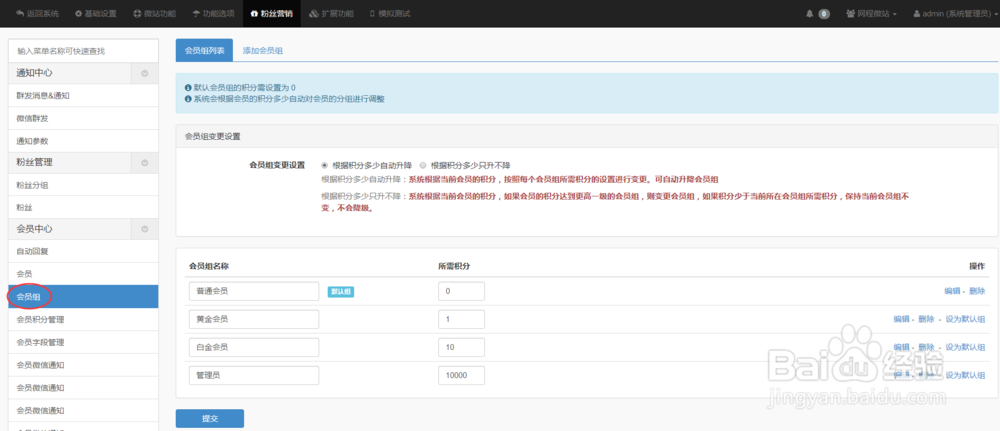Click the 黄金会员 points field
Viewport: 1000px width, 431px height.
click(x=461, y=319)
